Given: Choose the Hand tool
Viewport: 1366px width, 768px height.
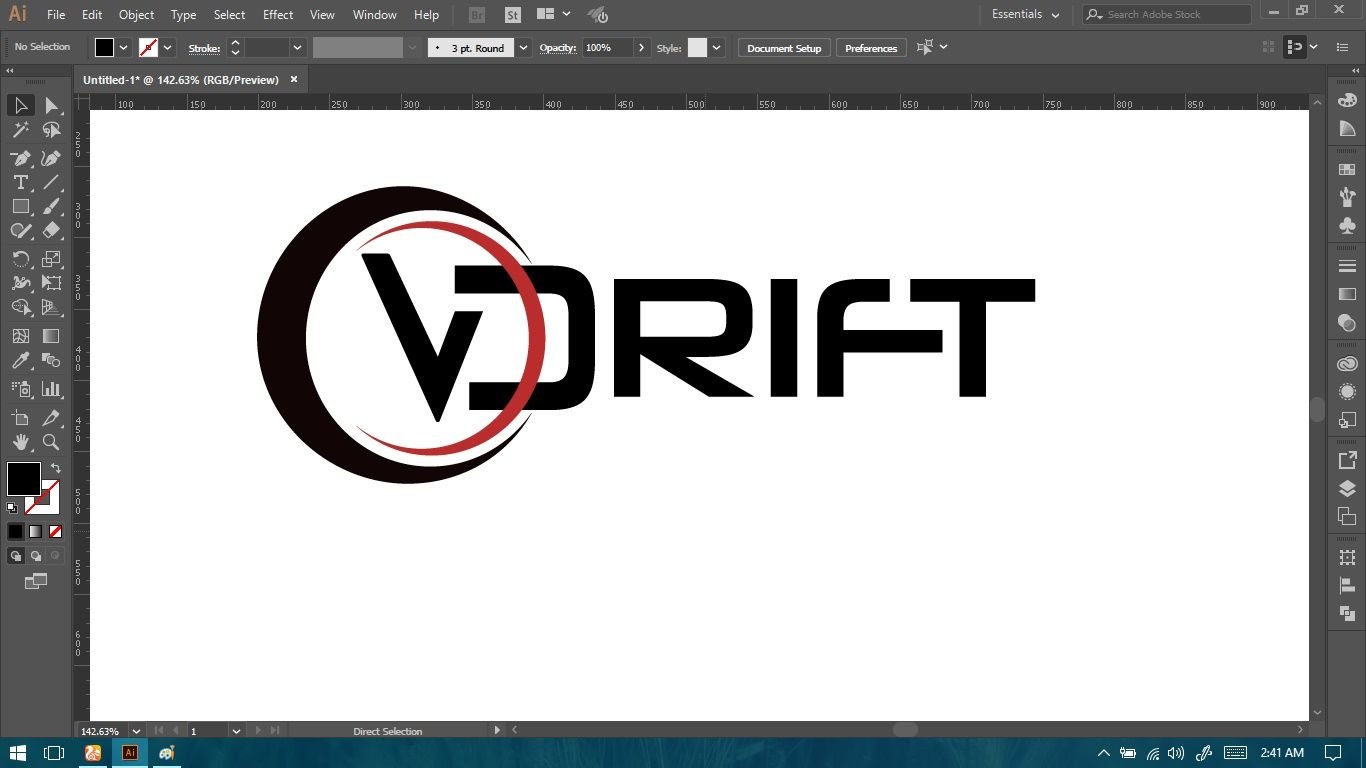Looking at the screenshot, I should pyautogui.click(x=20, y=442).
